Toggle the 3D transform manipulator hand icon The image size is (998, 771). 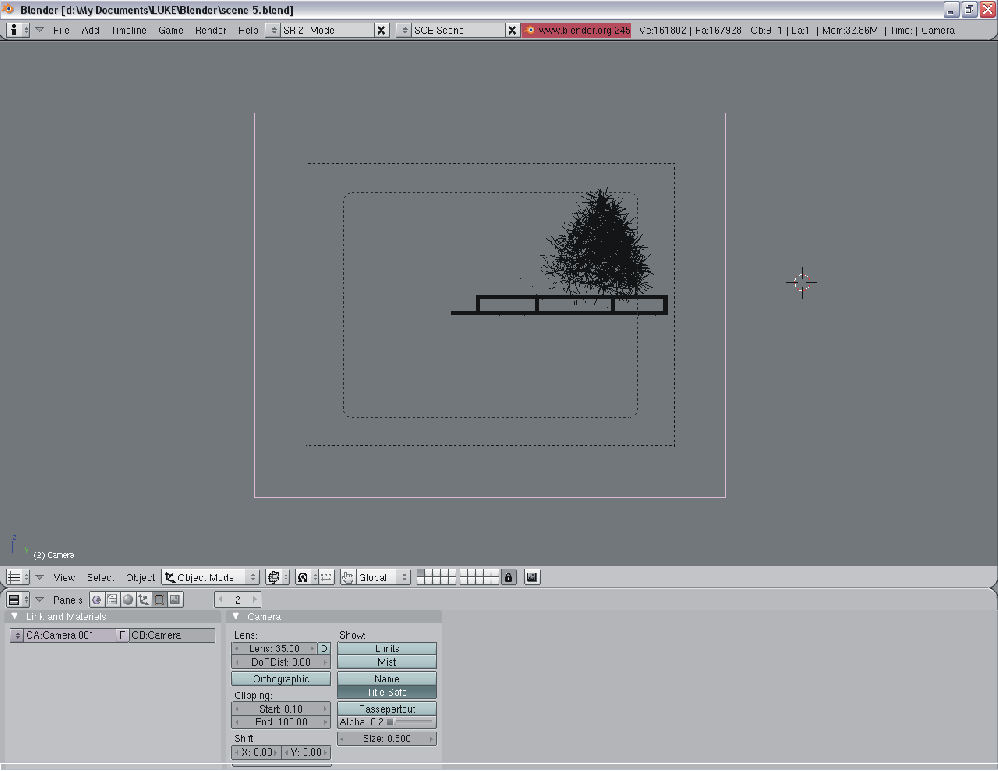pos(348,577)
